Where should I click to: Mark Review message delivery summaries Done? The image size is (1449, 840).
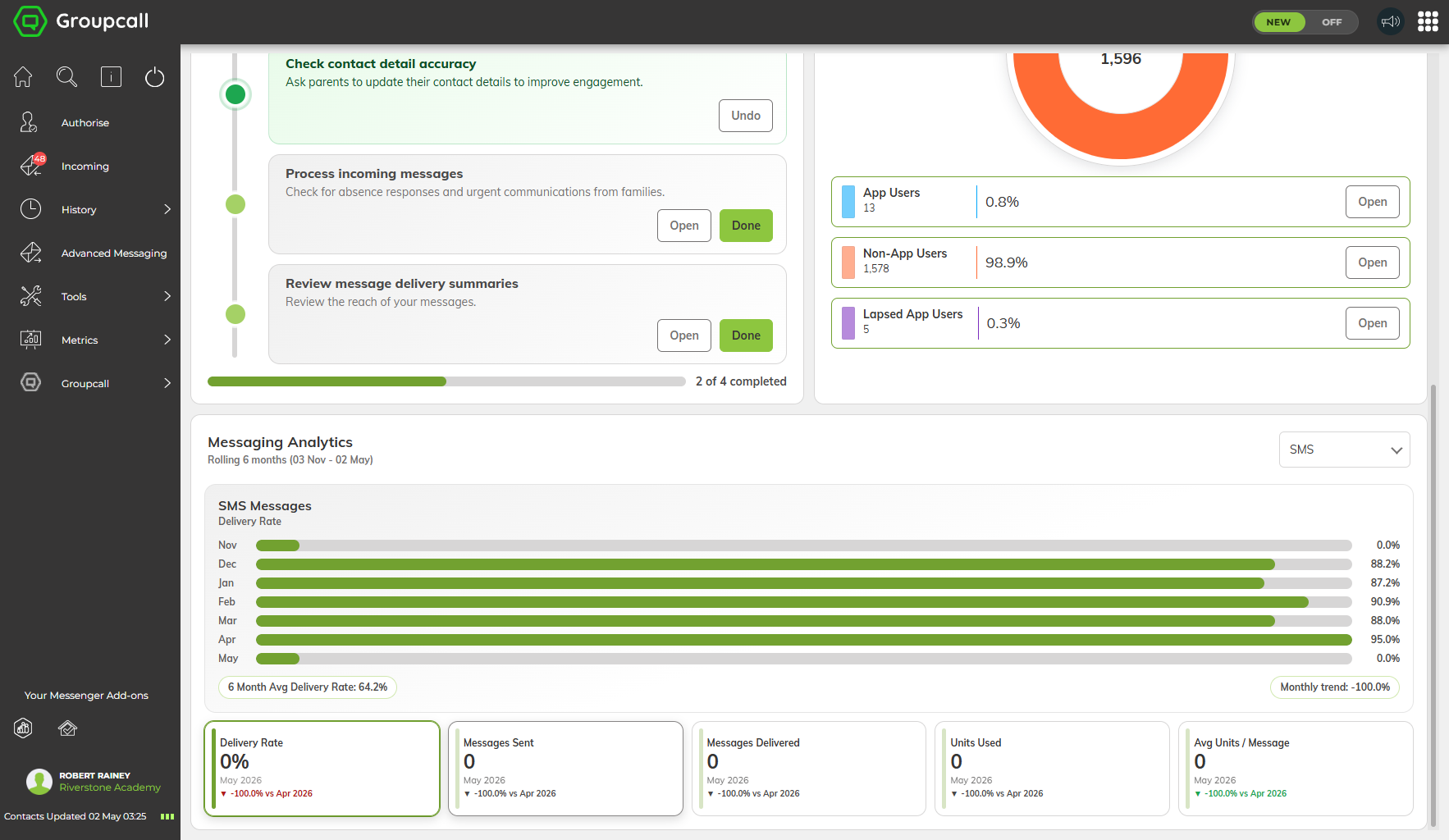(x=746, y=336)
